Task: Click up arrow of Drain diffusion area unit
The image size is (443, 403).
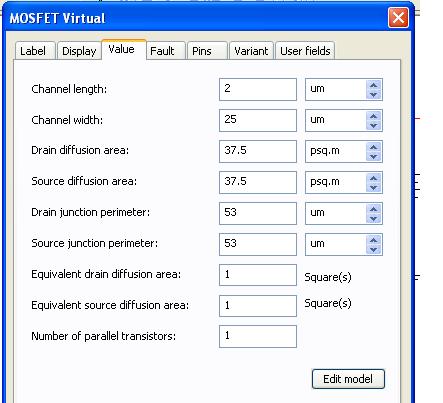Action: (x=373, y=147)
